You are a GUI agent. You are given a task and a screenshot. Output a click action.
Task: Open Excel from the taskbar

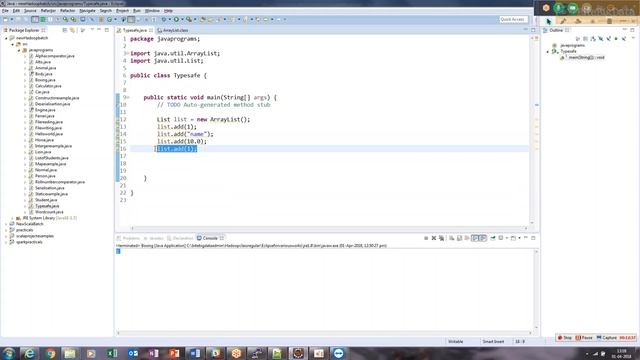point(112,353)
